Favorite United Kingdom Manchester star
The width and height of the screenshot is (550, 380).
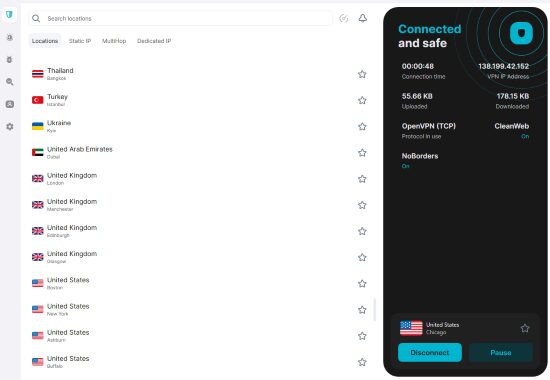362,205
